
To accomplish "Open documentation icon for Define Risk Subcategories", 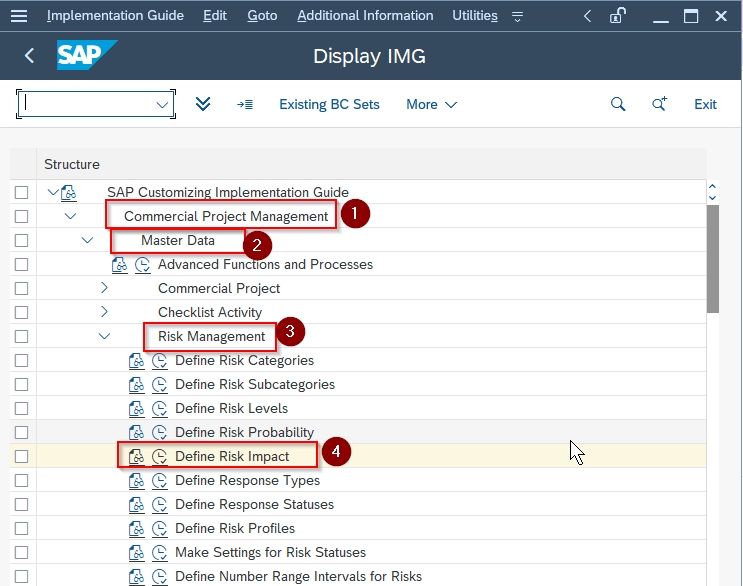I will 136,385.
